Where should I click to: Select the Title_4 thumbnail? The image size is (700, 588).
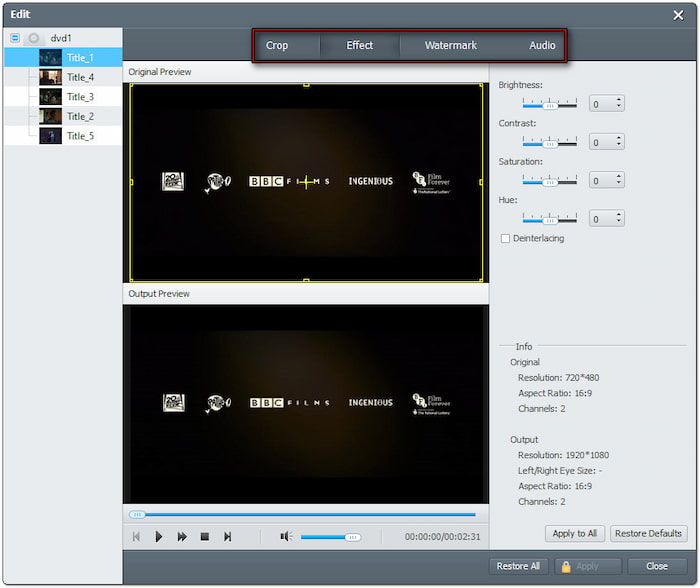pos(50,77)
